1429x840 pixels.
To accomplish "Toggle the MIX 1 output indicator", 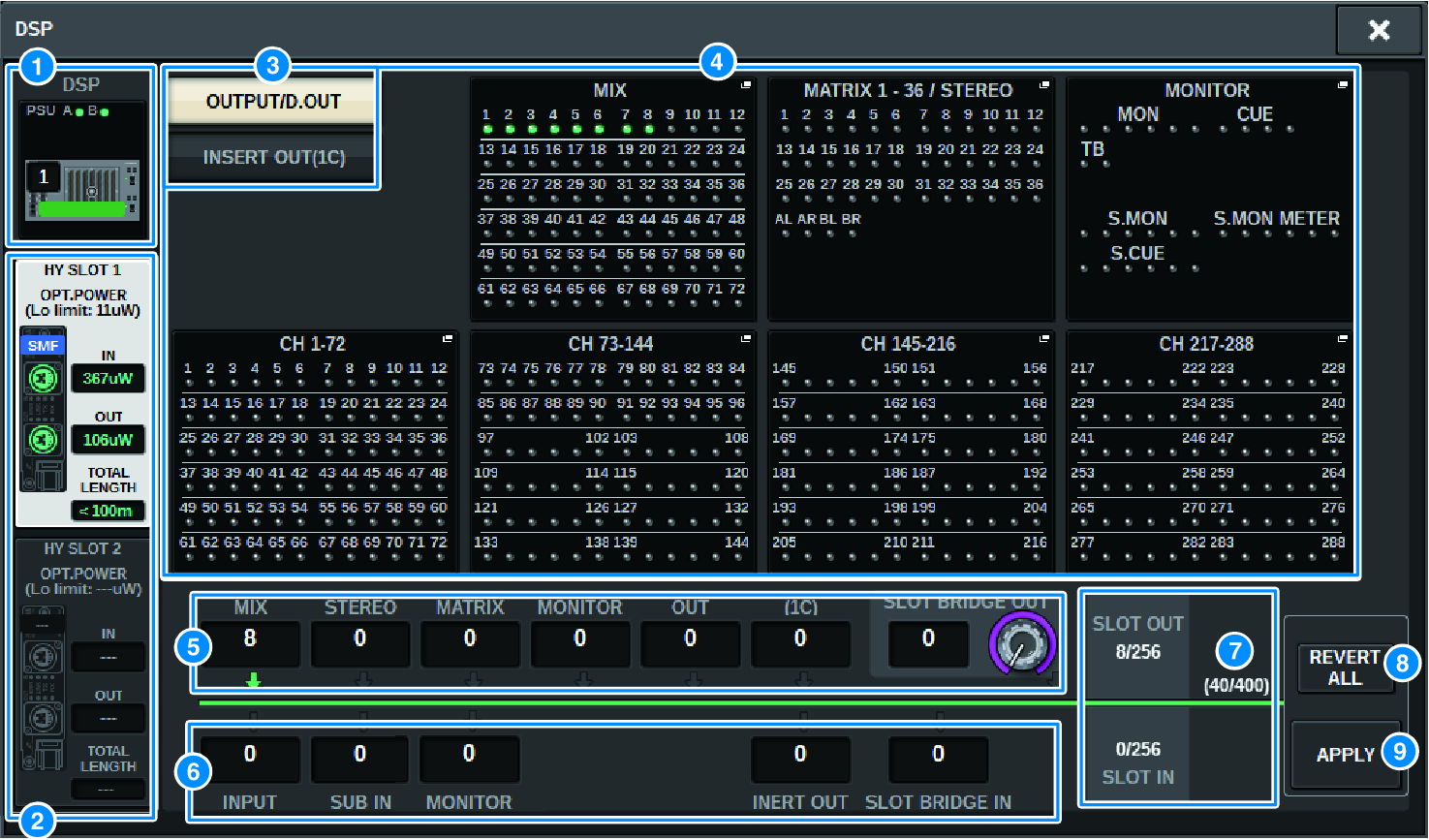I will [486, 129].
